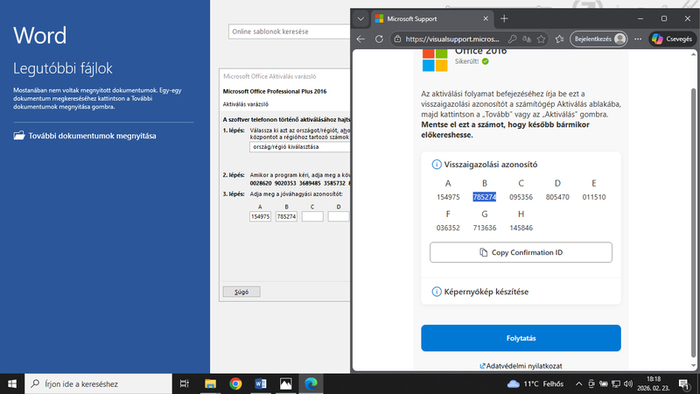Click the Bejelentkezés sign-in button
Screen dimensions: 700x394
tap(599, 39)
